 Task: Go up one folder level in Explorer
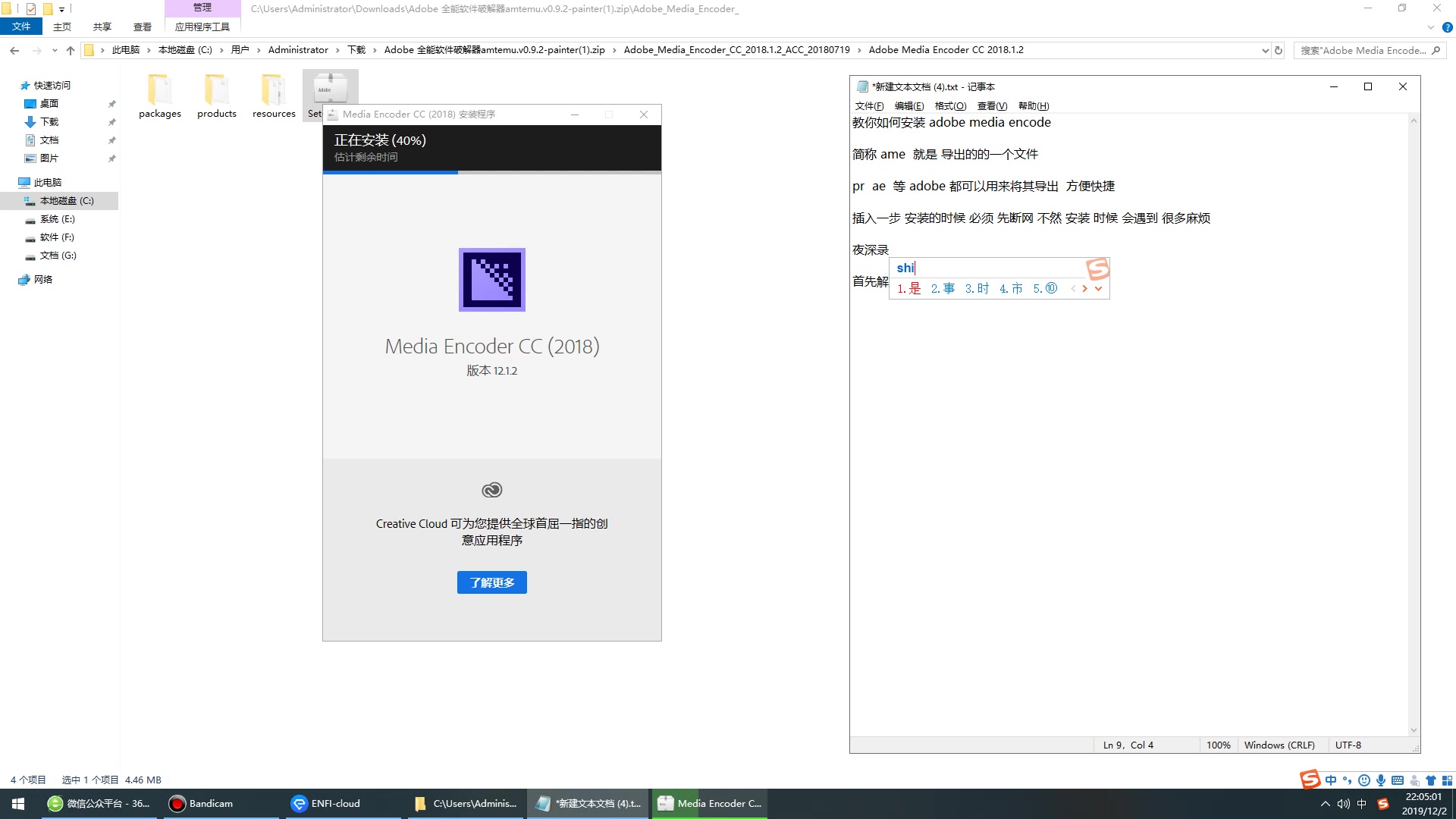pos(71,50)
